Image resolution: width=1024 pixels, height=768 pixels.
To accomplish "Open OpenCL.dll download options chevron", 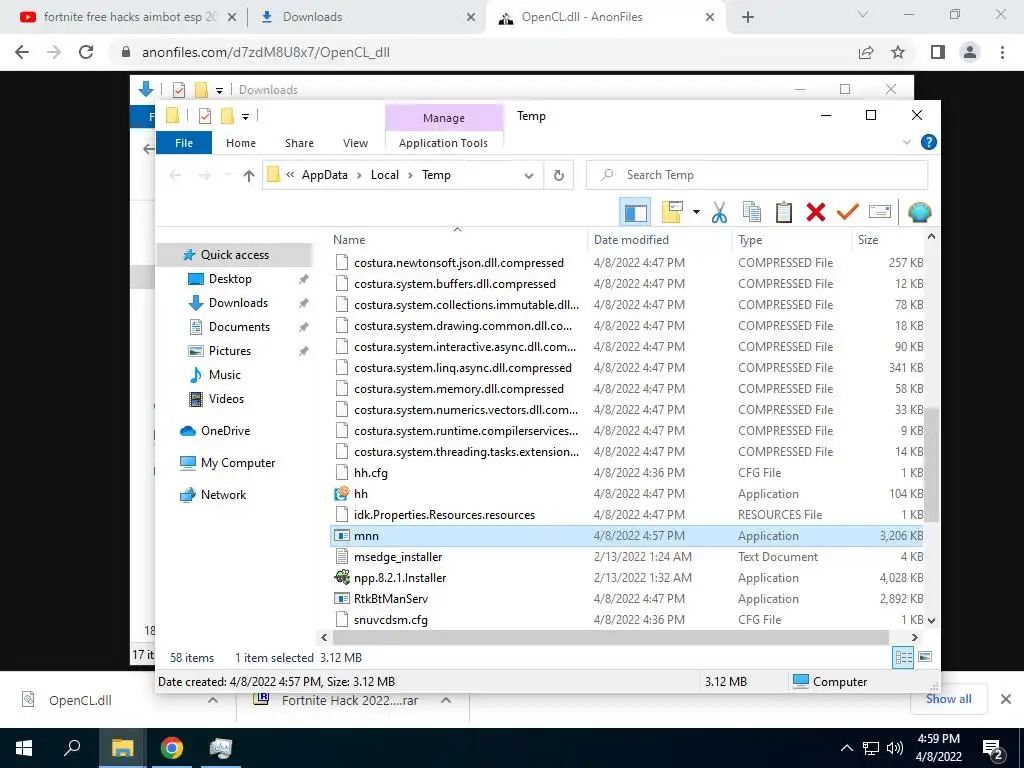I will click(213, 700).
